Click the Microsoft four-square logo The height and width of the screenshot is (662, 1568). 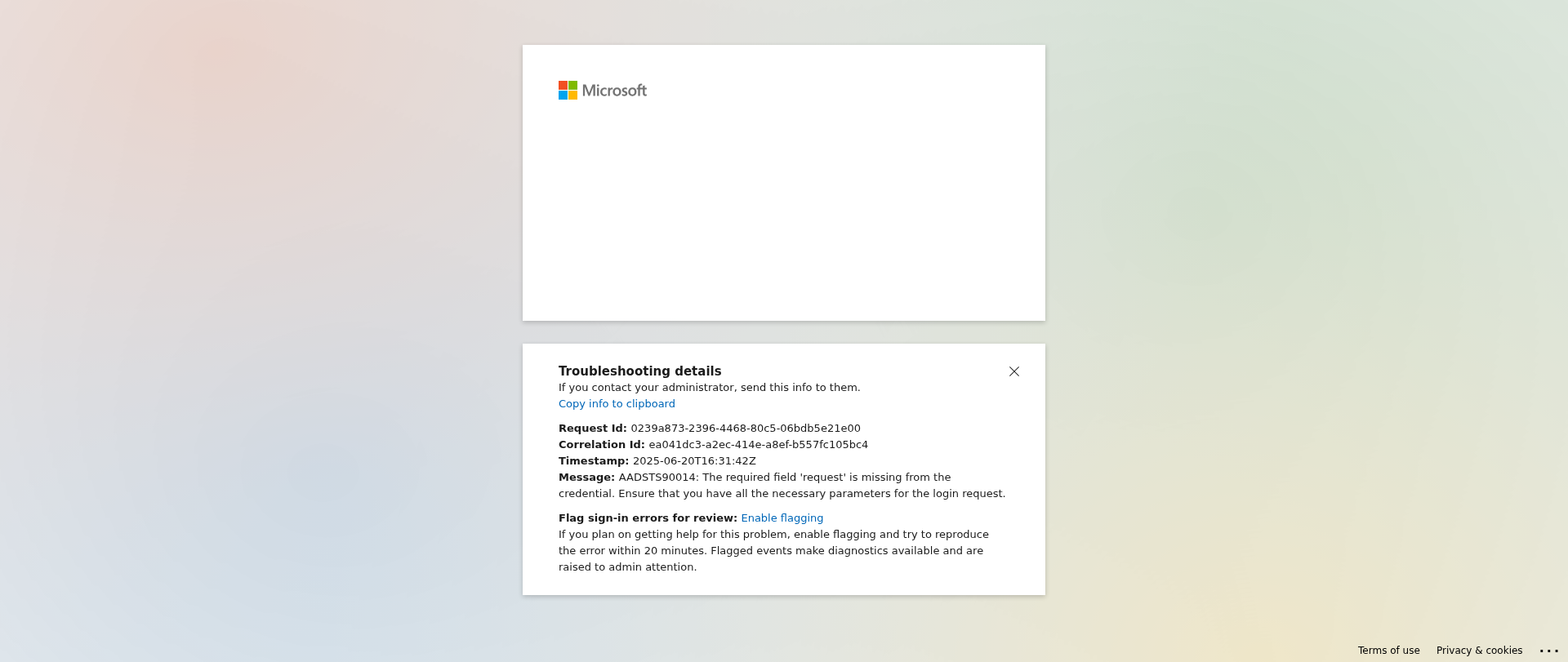click(x=568, y=90)
